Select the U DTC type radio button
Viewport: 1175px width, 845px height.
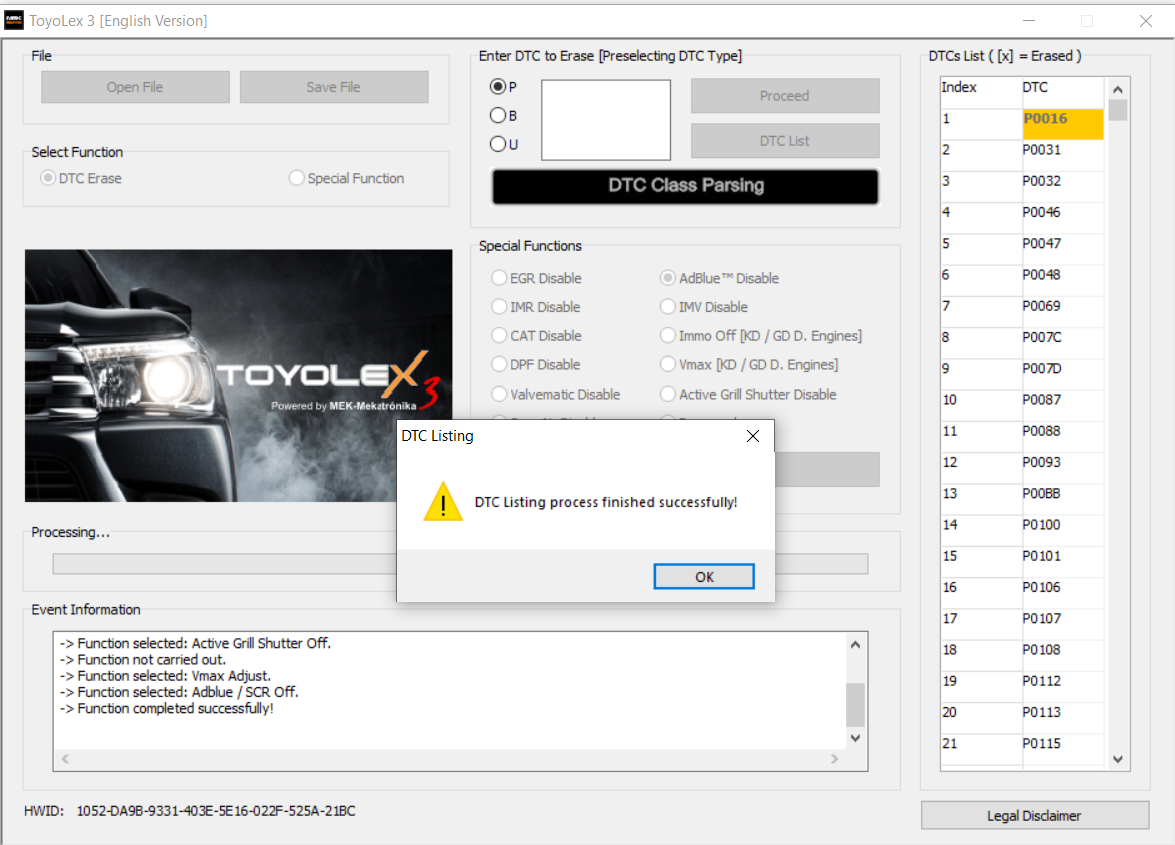point(498,144)
